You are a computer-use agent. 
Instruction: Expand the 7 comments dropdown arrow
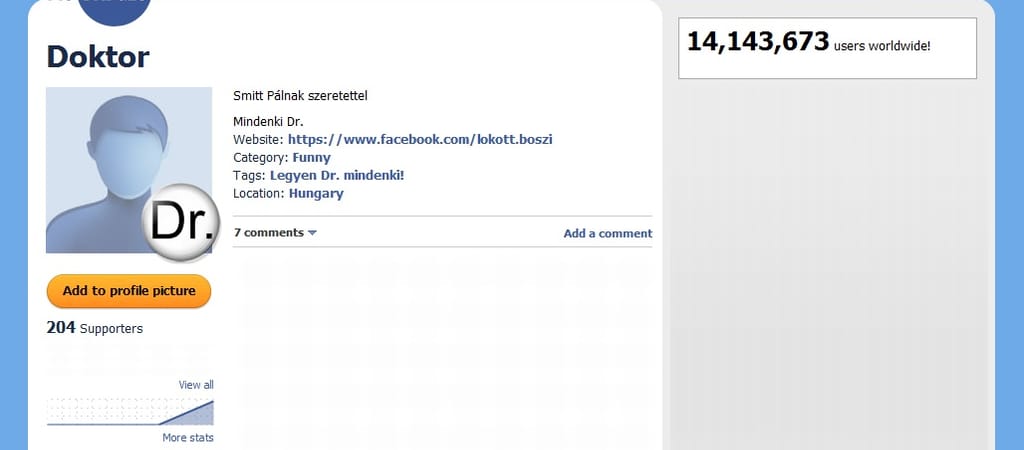pos(312,233)
